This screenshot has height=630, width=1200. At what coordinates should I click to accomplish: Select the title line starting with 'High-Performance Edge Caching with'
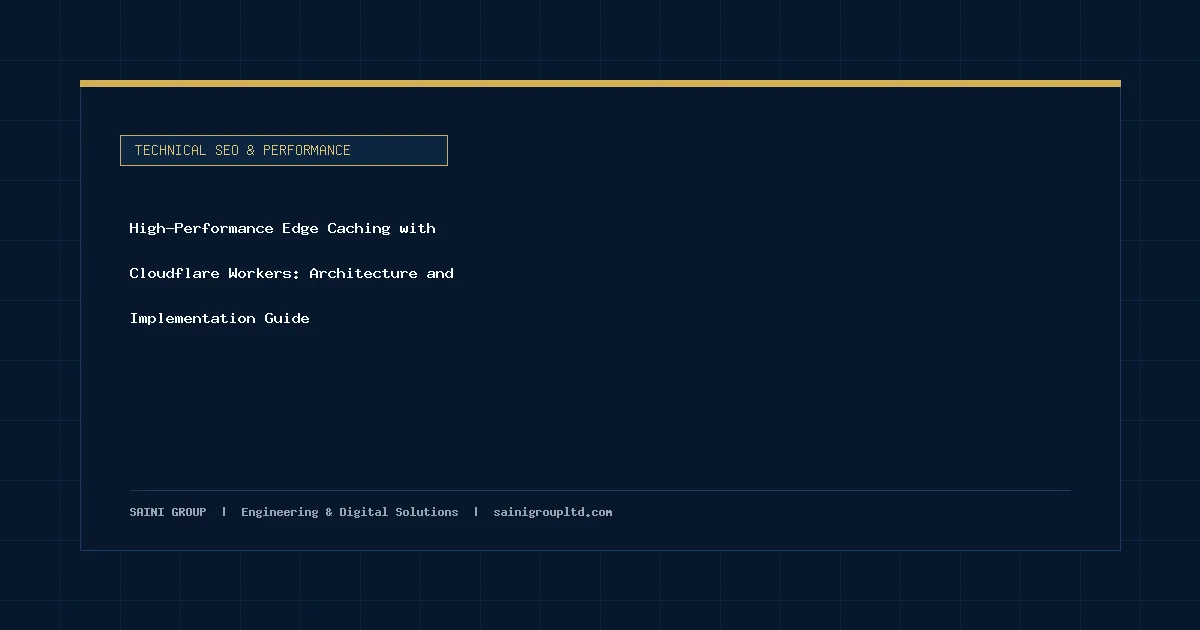point(283,228)
